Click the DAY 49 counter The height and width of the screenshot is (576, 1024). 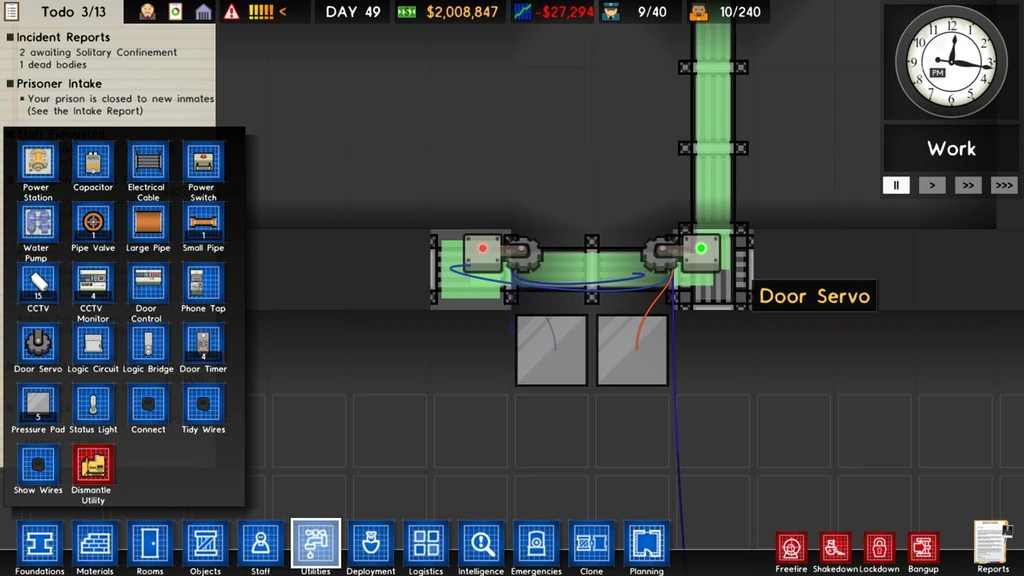pos(353,12)
